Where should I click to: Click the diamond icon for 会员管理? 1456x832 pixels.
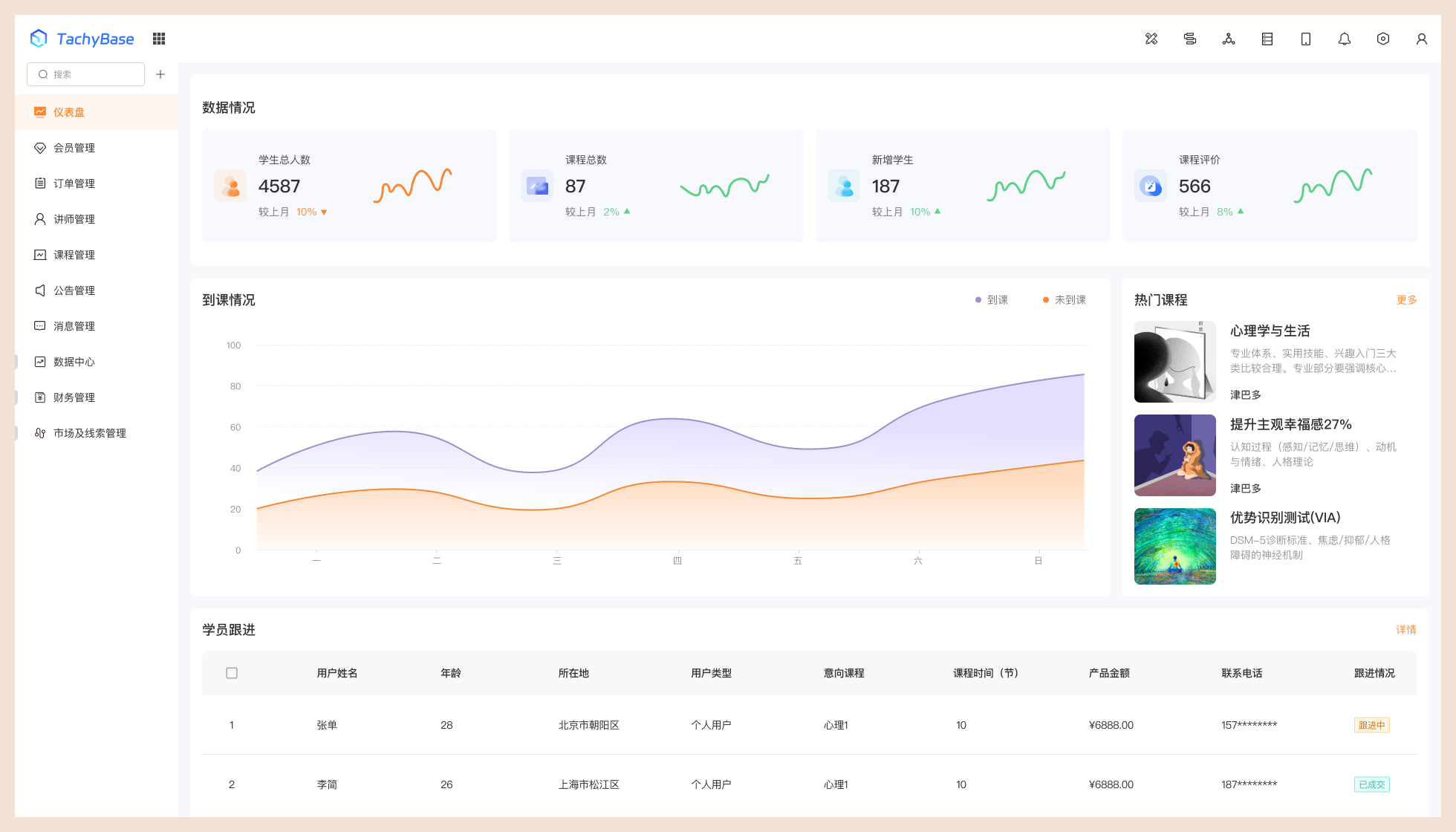(40, 148)
